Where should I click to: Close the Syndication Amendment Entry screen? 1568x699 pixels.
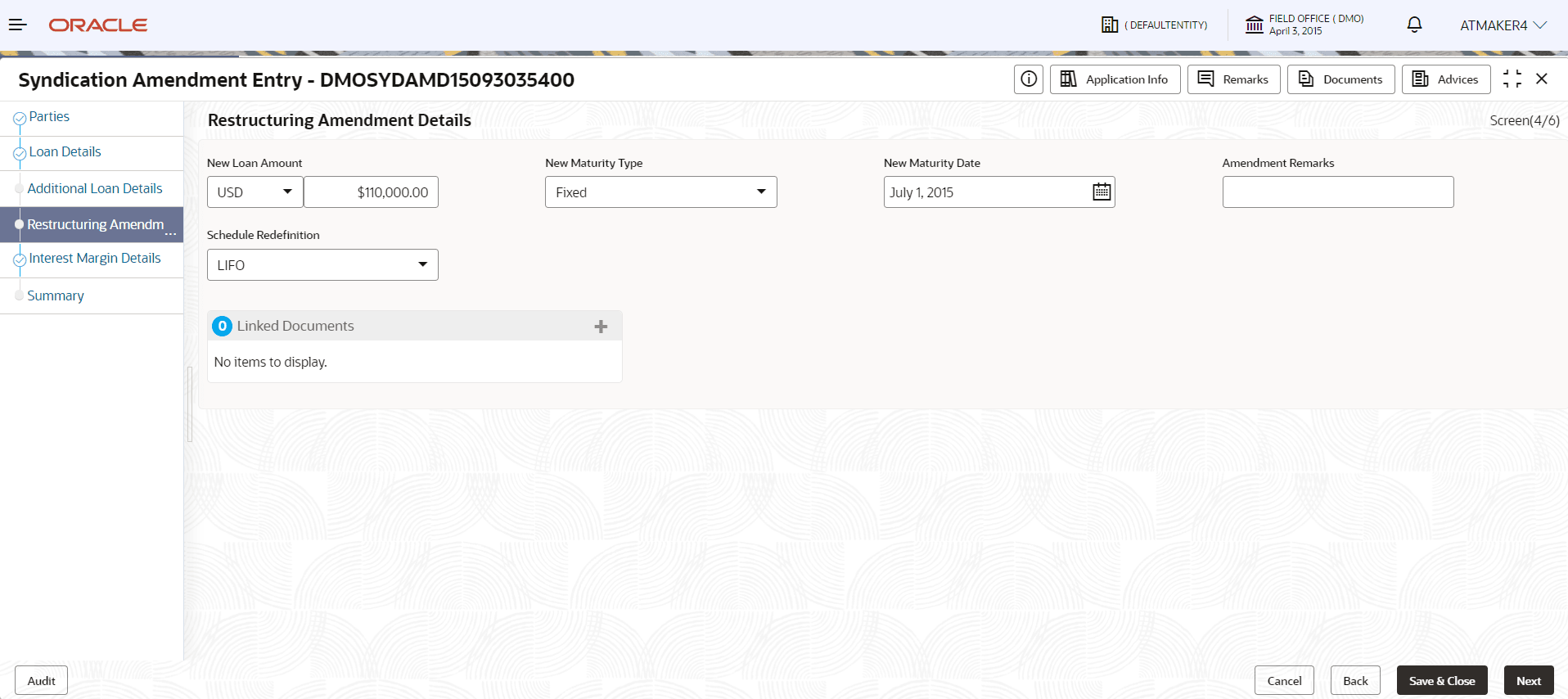tap(1542, 79)
